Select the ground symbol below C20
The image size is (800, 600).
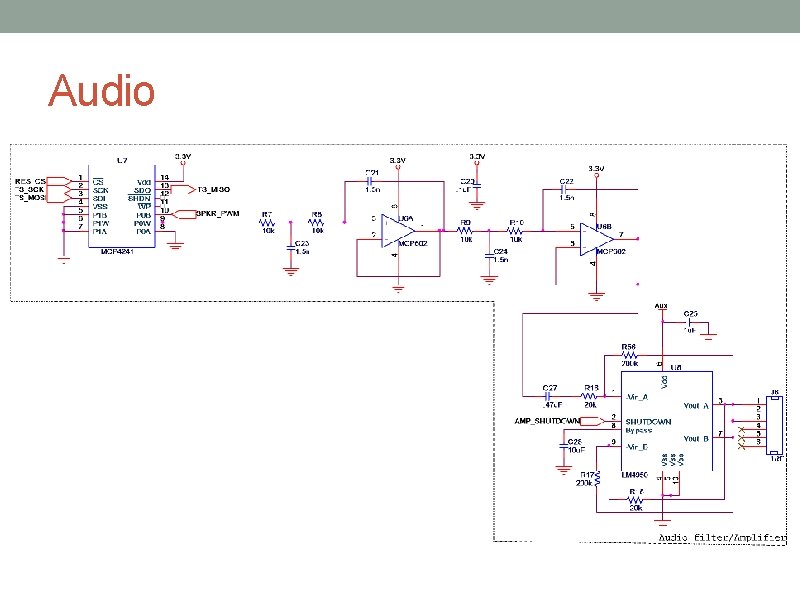(290, 272)
